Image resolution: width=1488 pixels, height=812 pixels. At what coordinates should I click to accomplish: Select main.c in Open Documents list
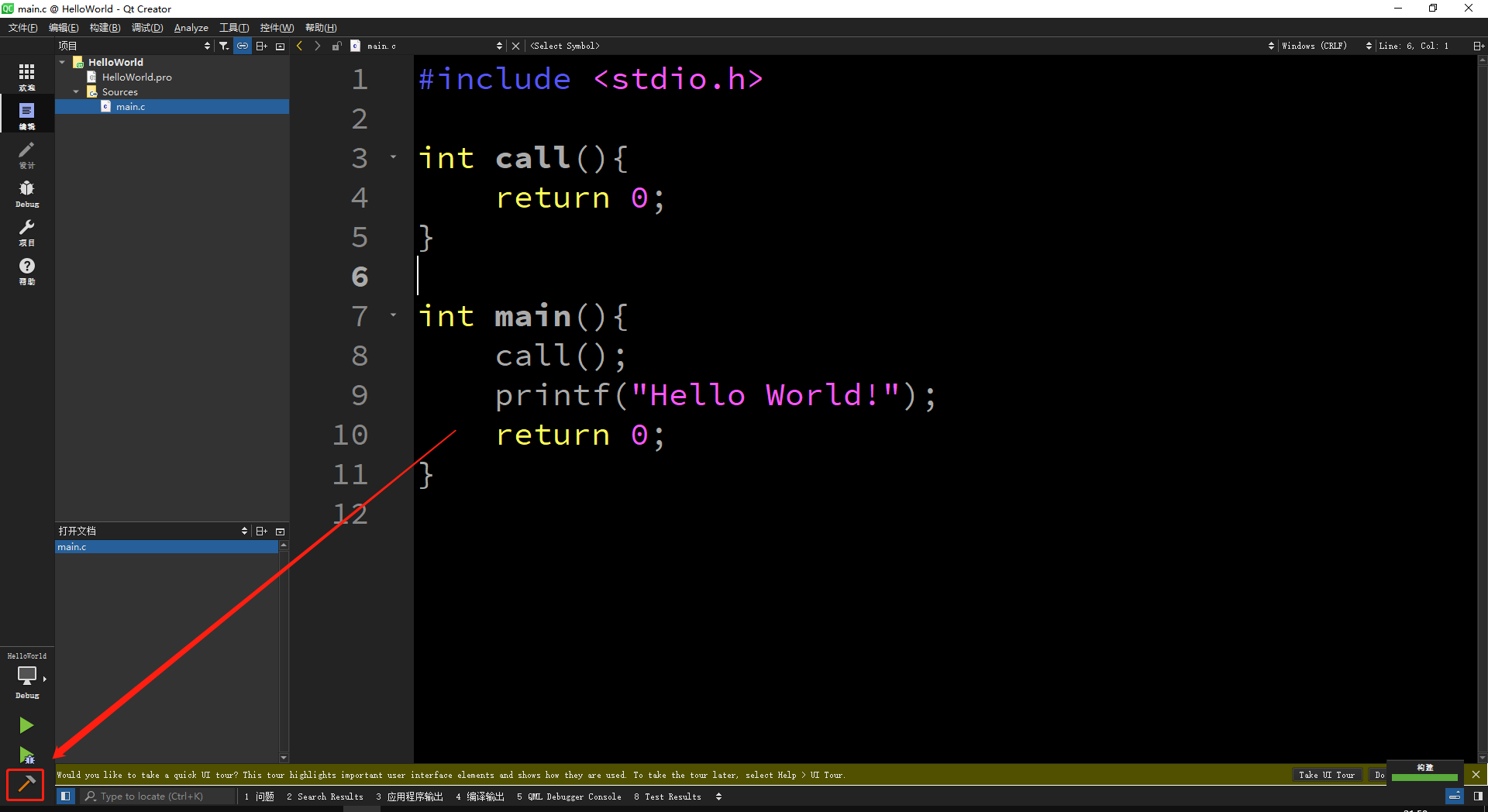167,546
